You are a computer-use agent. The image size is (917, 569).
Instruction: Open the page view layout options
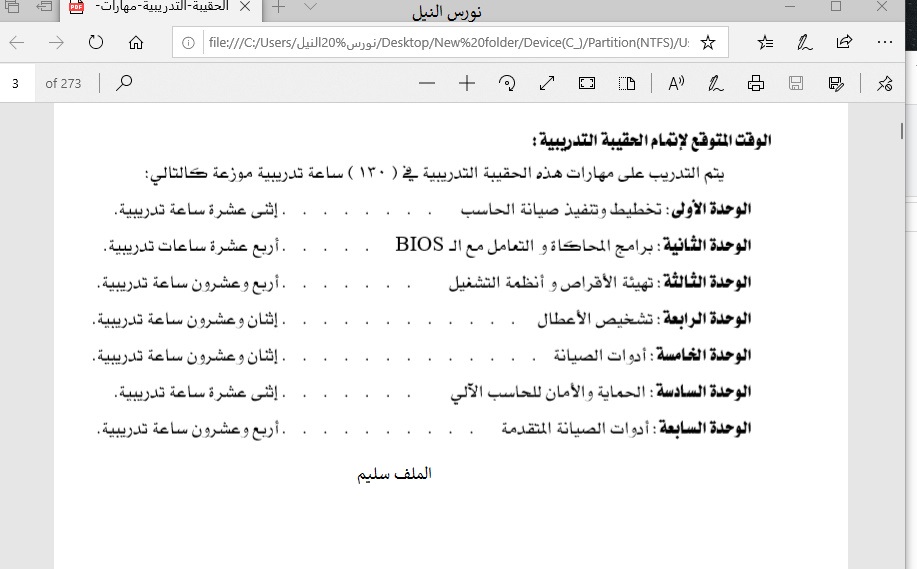tap(628, 84)
